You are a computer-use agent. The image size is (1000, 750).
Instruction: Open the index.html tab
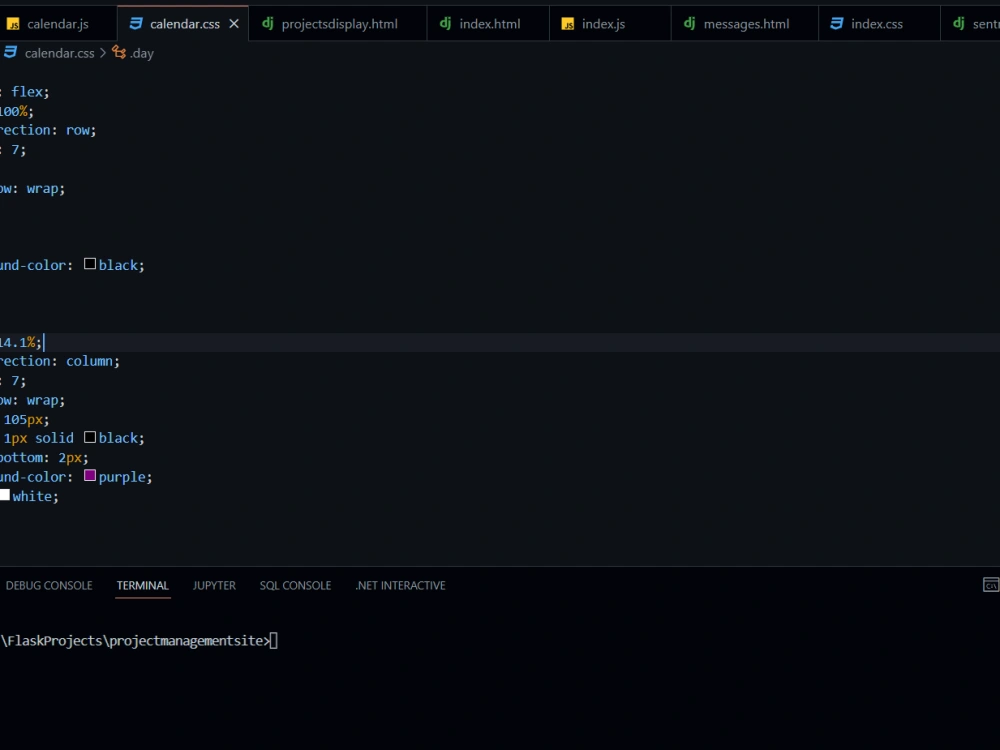coord(489,24)
